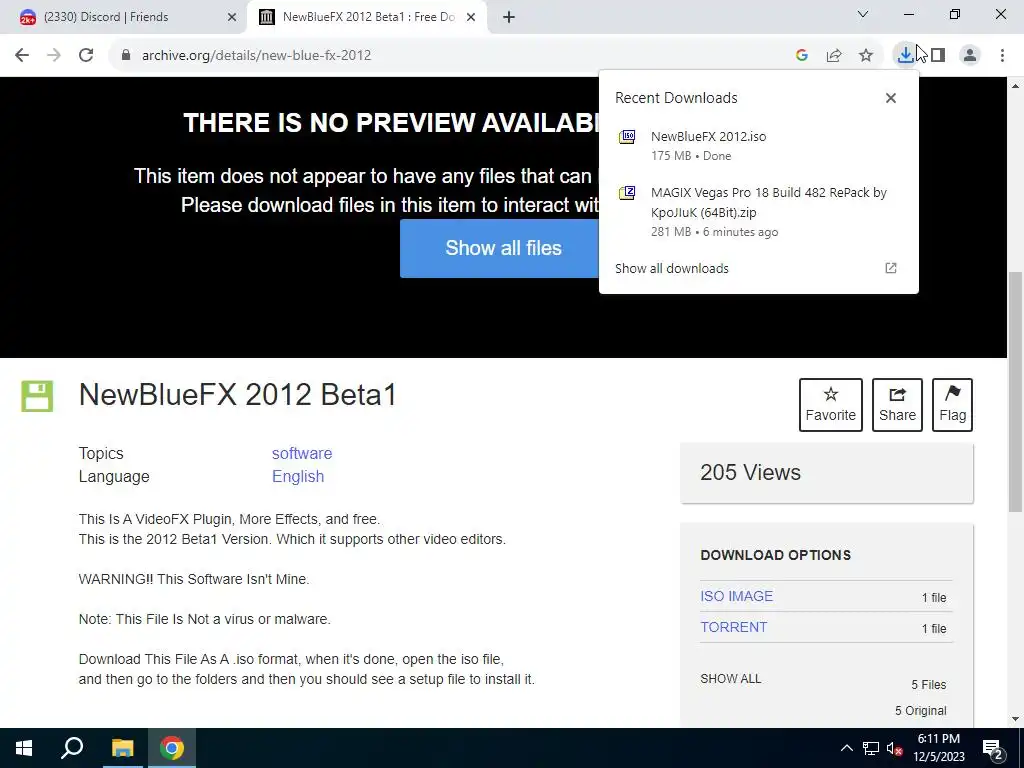View site info via the padlock icon
Viewport: 1024px width, 768px height.
[126, 56]
